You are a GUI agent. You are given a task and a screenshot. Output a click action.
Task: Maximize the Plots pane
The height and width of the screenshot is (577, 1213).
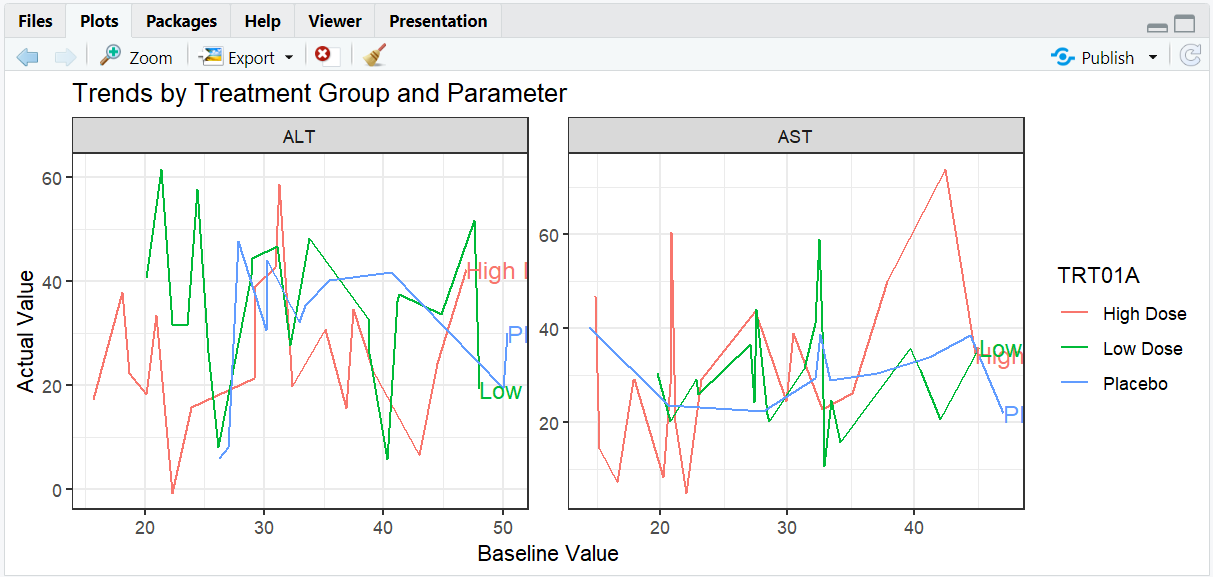click(x=1185, y=25)
